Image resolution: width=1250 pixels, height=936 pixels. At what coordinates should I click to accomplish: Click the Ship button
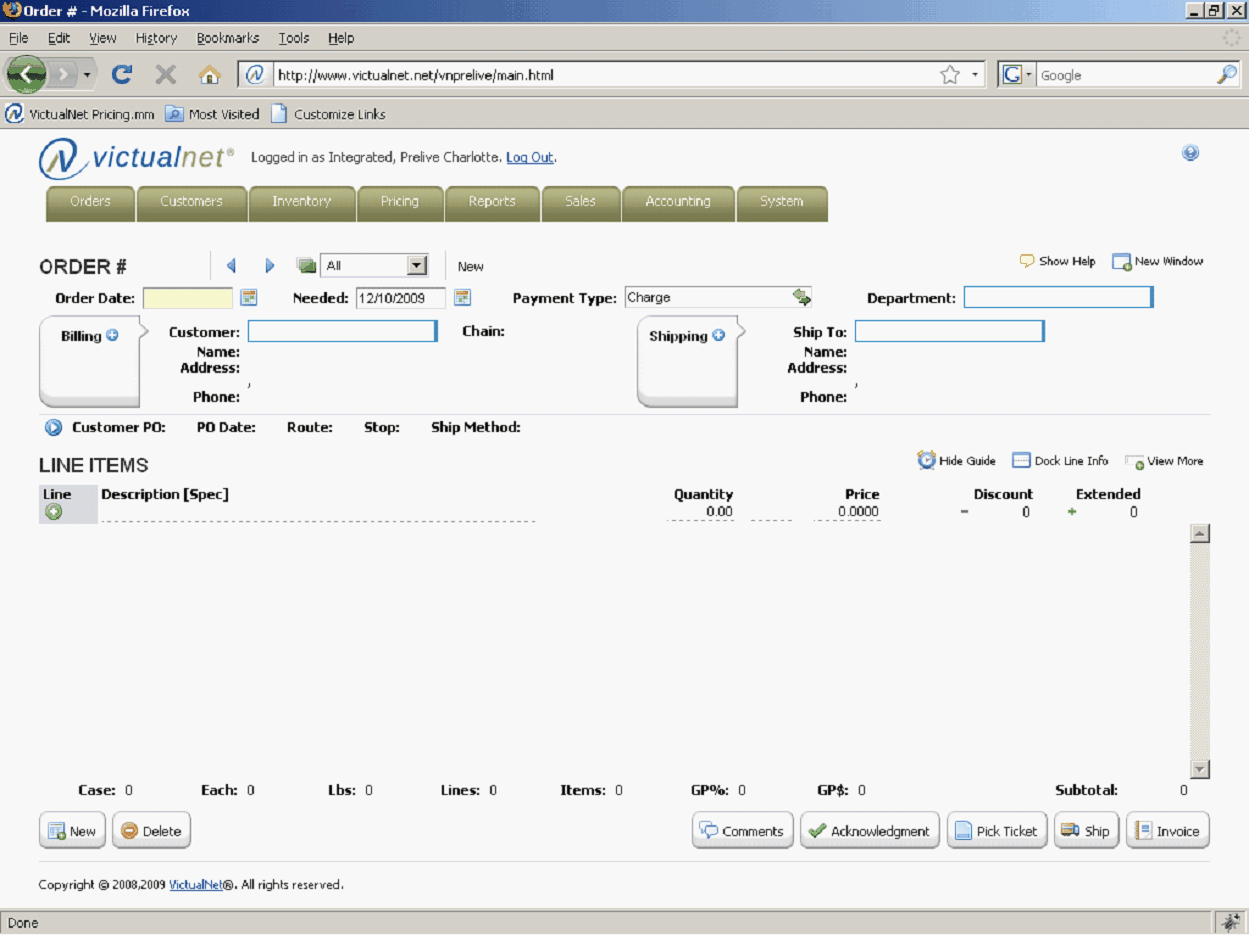click(1086, 830)
